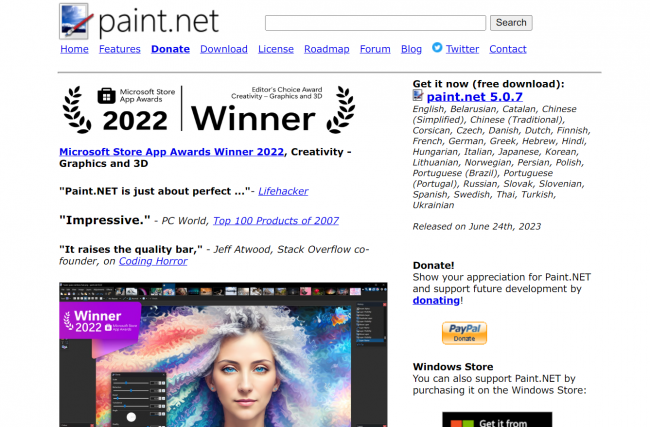The width and height of the screenshot is (650, 427).
Task: Click the Twitter bird icon
Action: point(437,47)
